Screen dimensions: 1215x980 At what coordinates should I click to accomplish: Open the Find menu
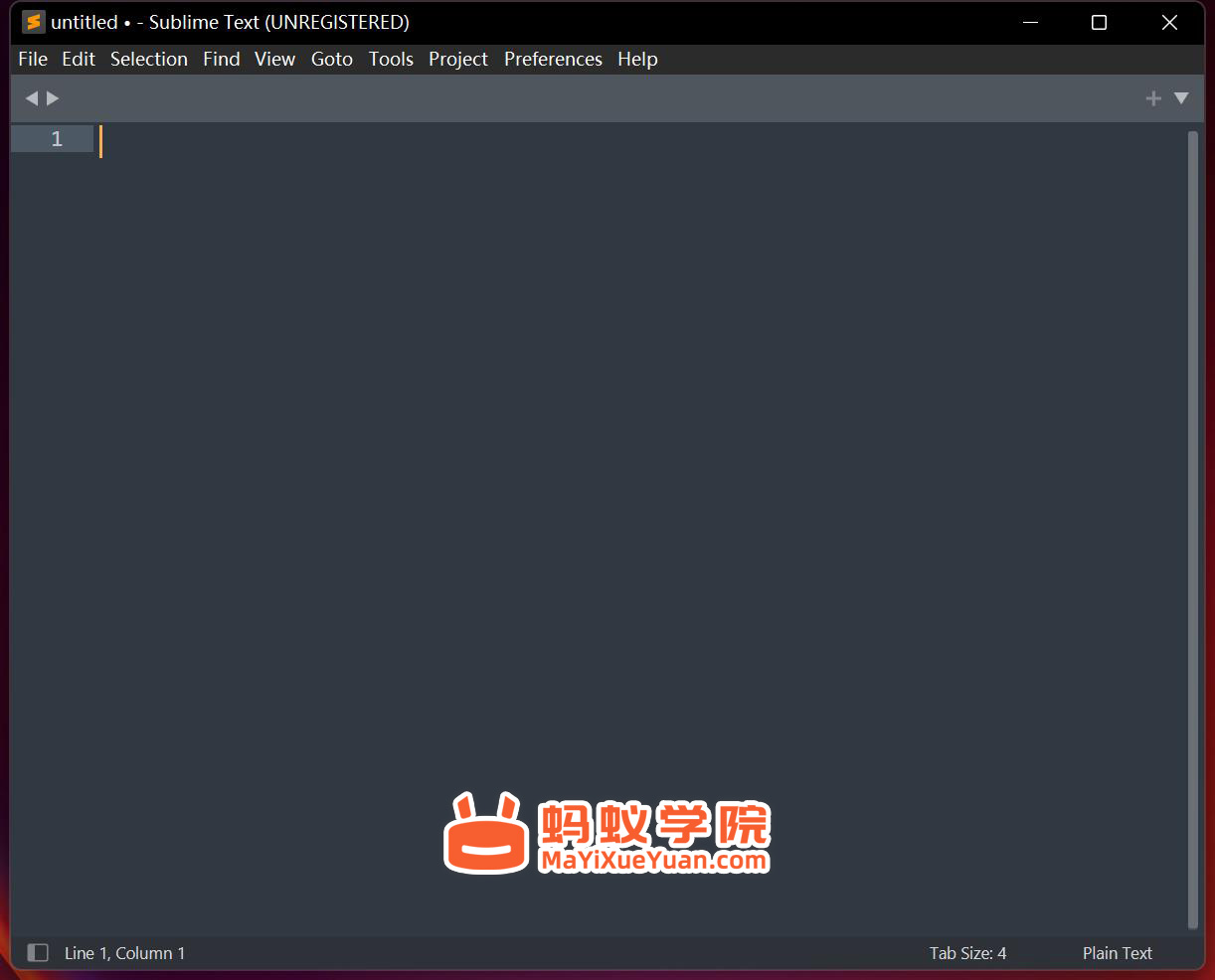(x=222, y=60)
